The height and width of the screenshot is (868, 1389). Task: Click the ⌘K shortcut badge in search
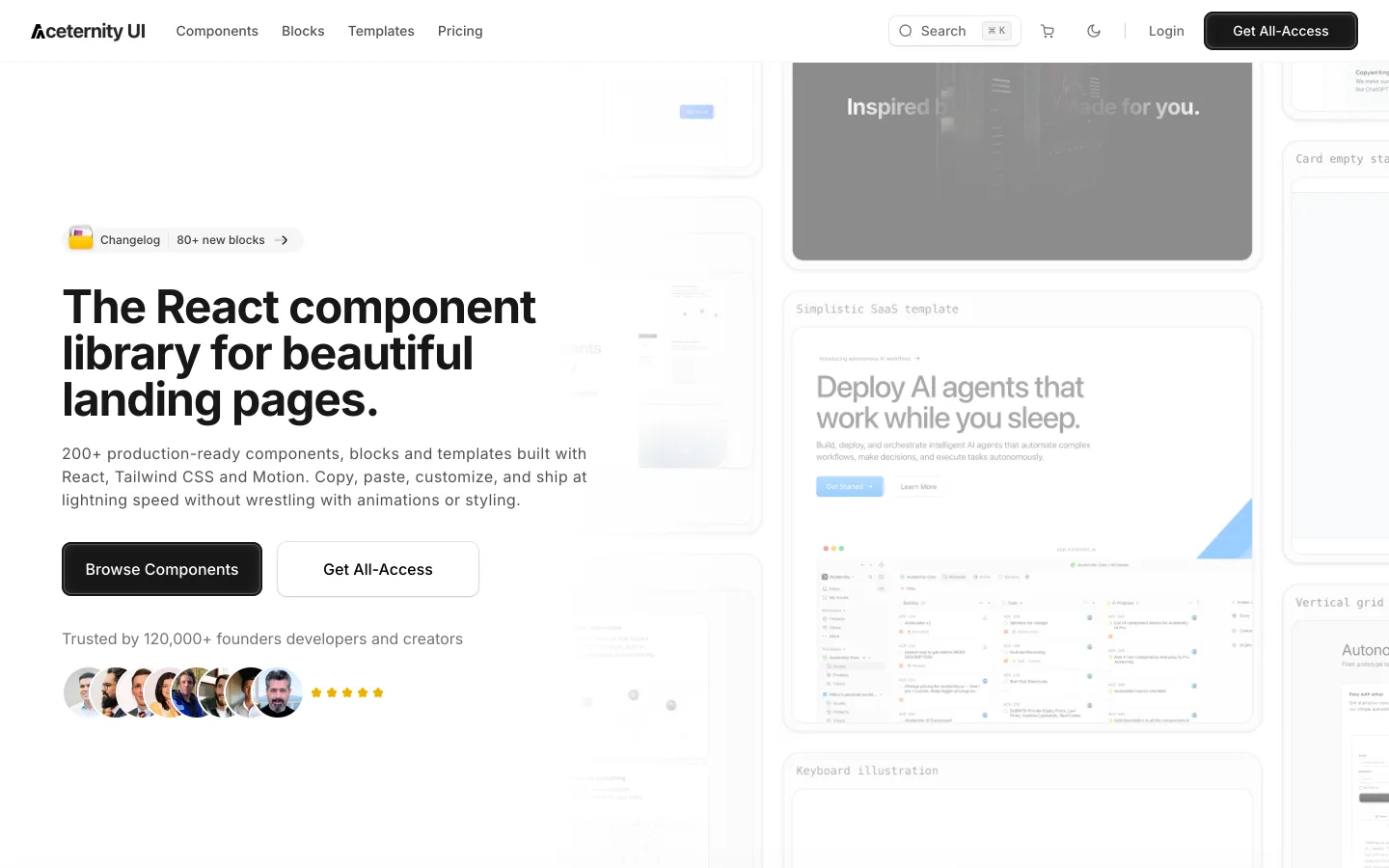(x=996, y=31)
